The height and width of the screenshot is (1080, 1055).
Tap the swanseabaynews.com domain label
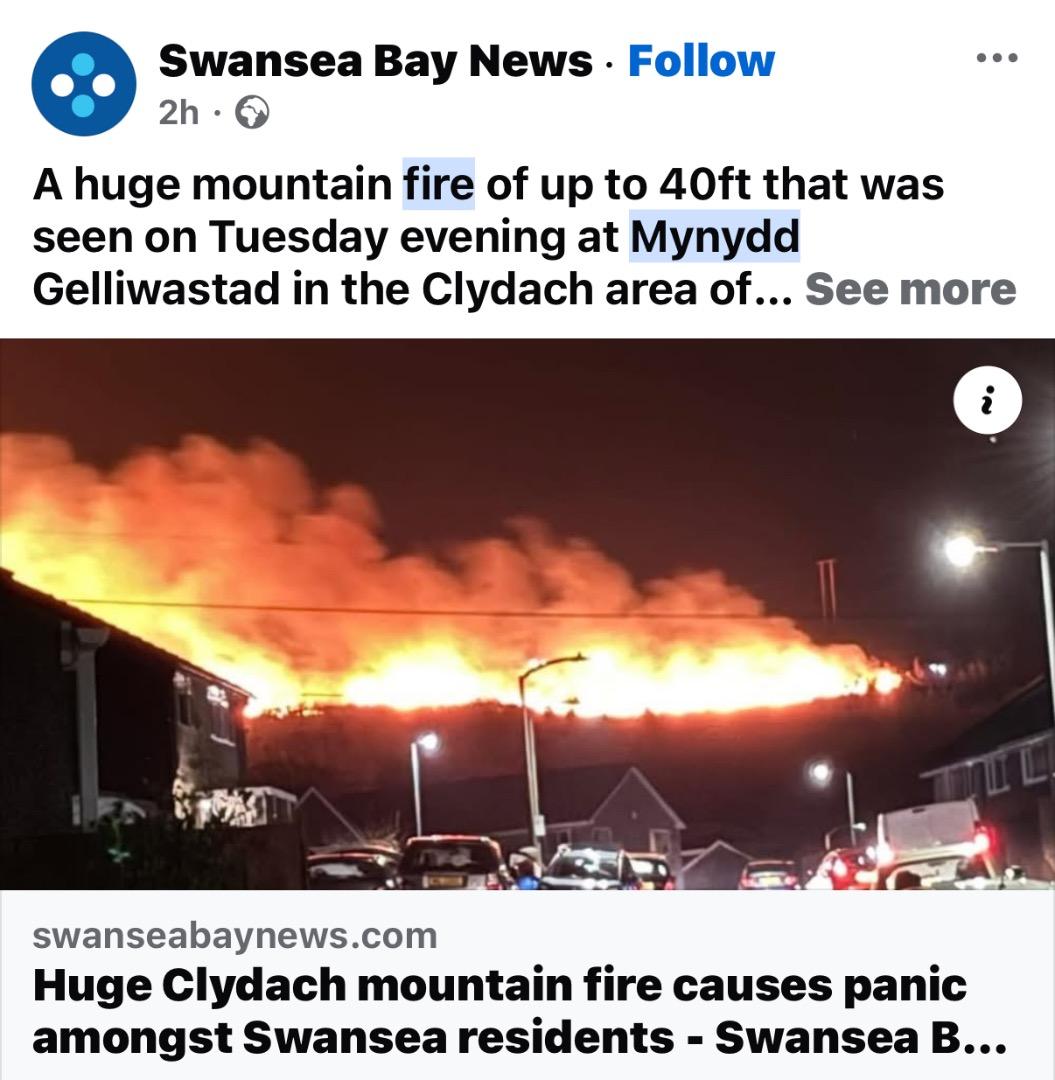coord(235,935)
